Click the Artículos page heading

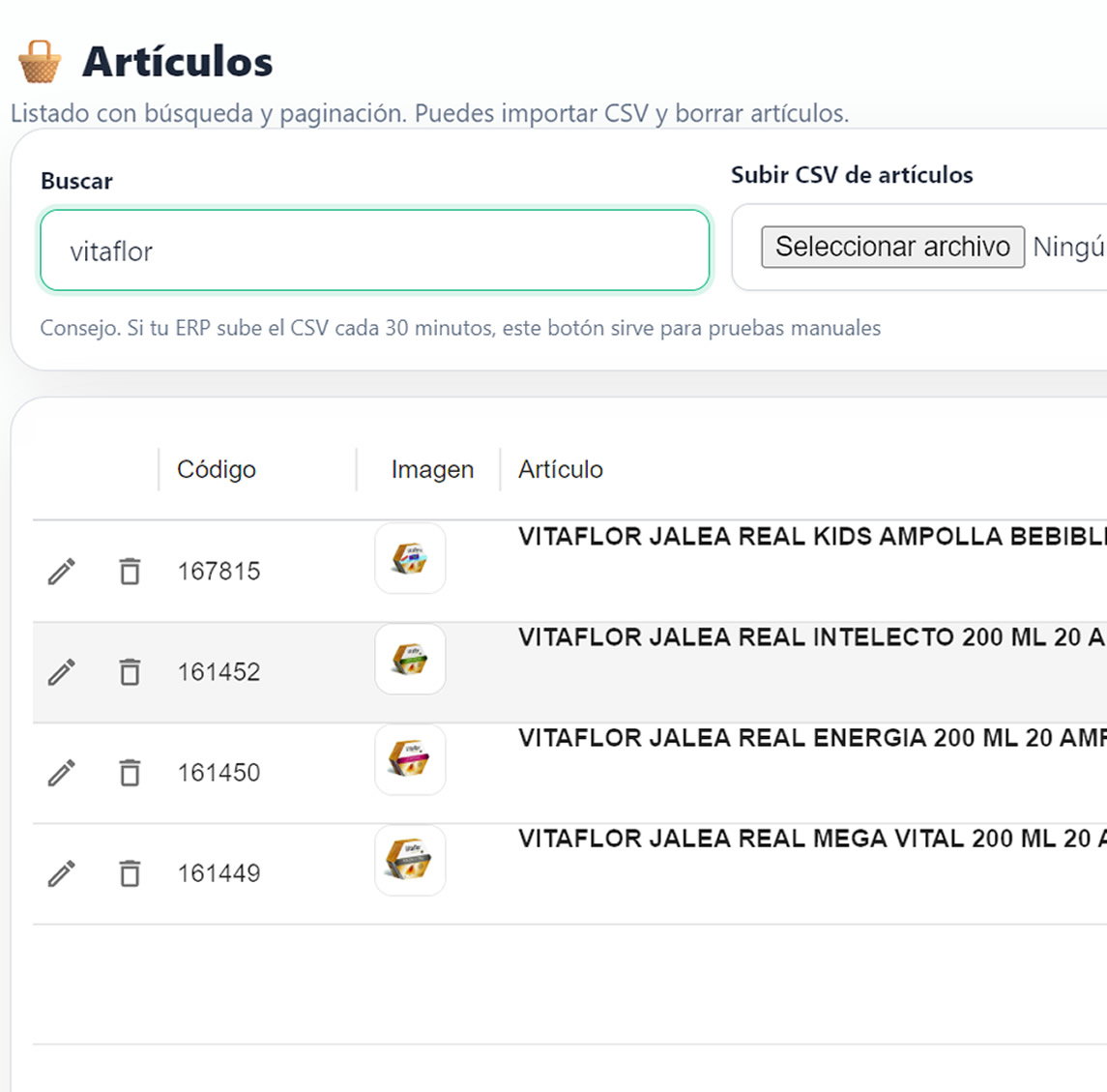tap(174, 60)
